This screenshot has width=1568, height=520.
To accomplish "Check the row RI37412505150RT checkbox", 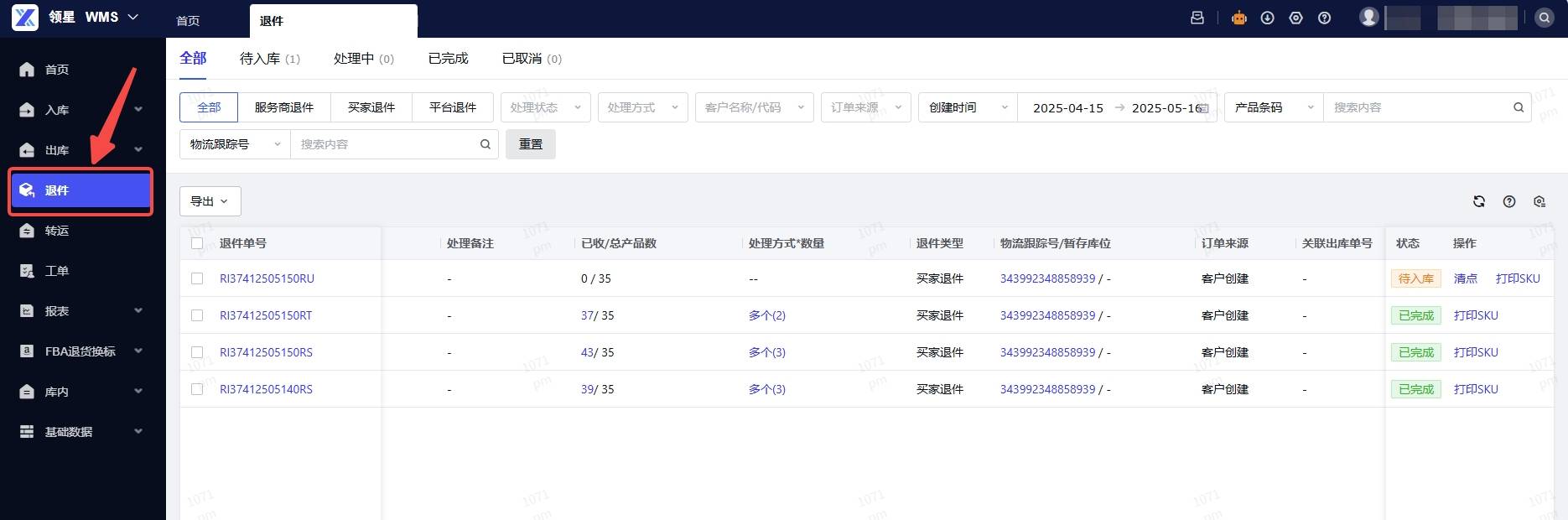I will click(x=197, y=315).
